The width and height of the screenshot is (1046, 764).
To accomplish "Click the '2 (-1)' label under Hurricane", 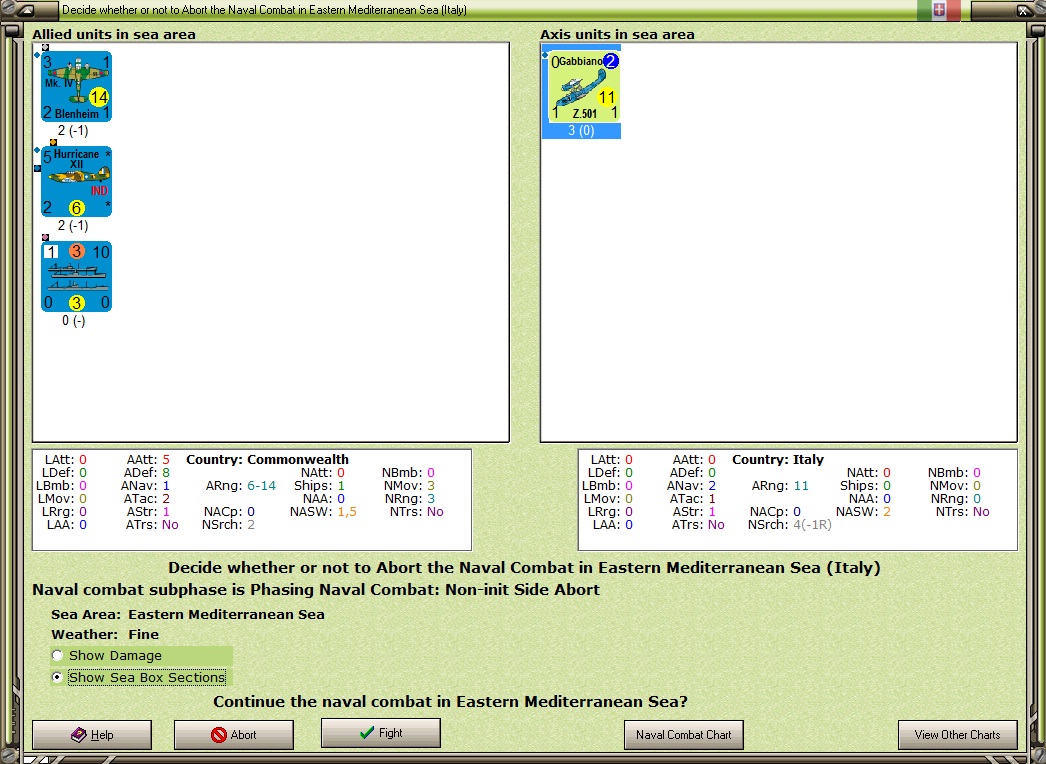I will 73,226.
